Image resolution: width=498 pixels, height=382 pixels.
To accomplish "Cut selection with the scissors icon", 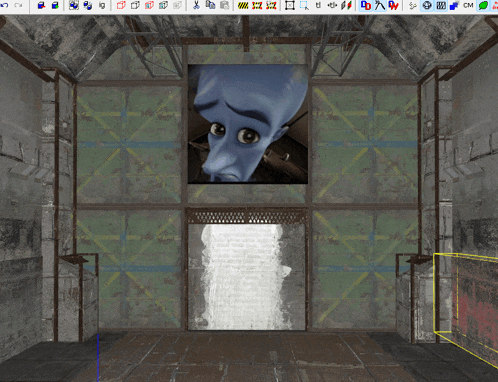I will coord(196,5).
